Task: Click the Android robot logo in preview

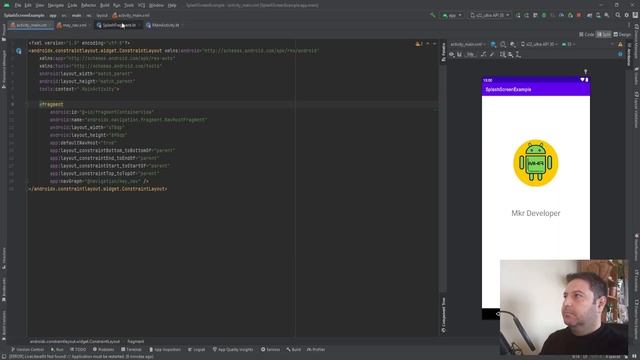Action: point(536,163)
